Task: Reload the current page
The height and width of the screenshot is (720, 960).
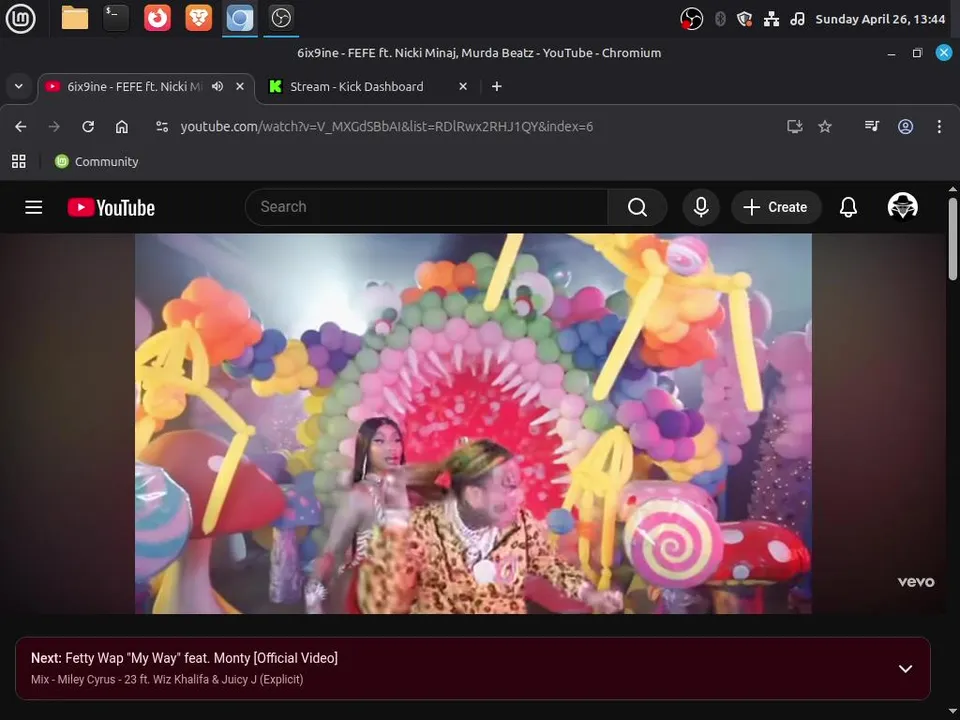Action: [88, 127]
